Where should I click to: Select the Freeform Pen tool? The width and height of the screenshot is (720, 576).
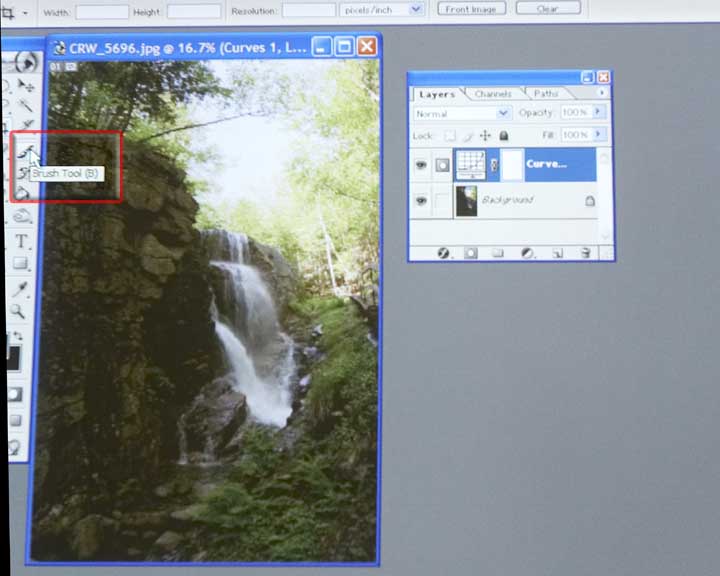coord(22,215)
